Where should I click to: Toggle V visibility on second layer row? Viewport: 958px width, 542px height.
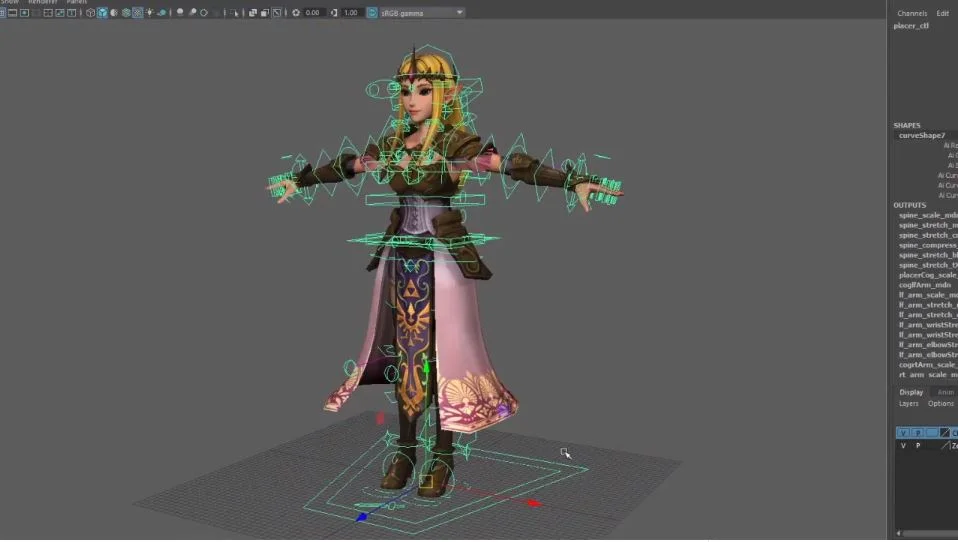tap(903, 446)
